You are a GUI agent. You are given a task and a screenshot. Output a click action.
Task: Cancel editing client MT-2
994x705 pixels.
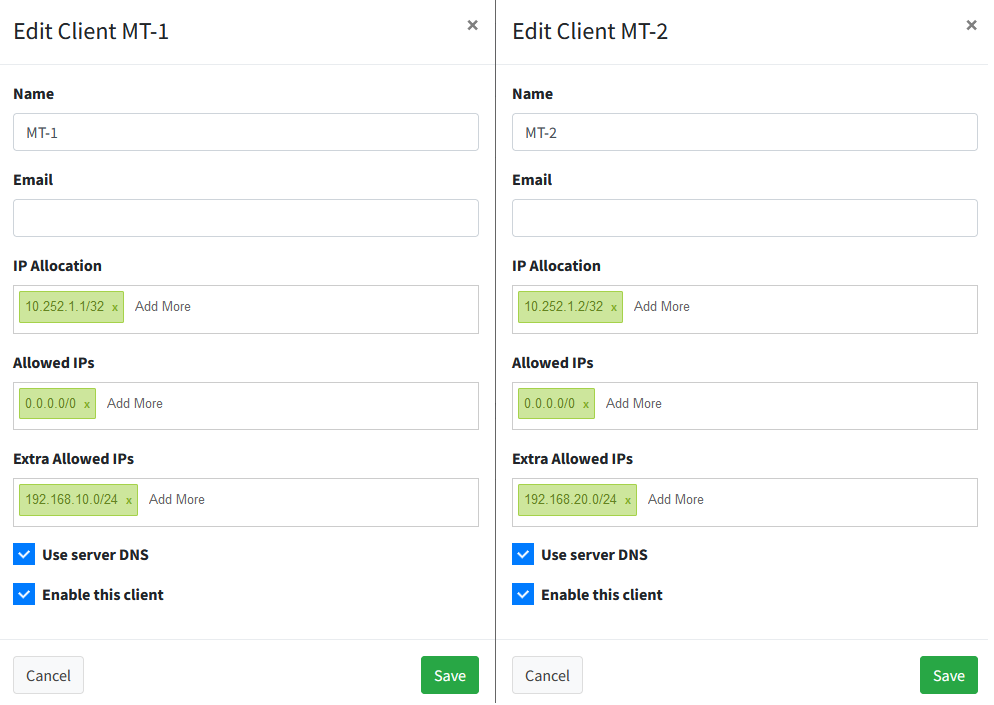pyautogui.click(x=547, y=675)
